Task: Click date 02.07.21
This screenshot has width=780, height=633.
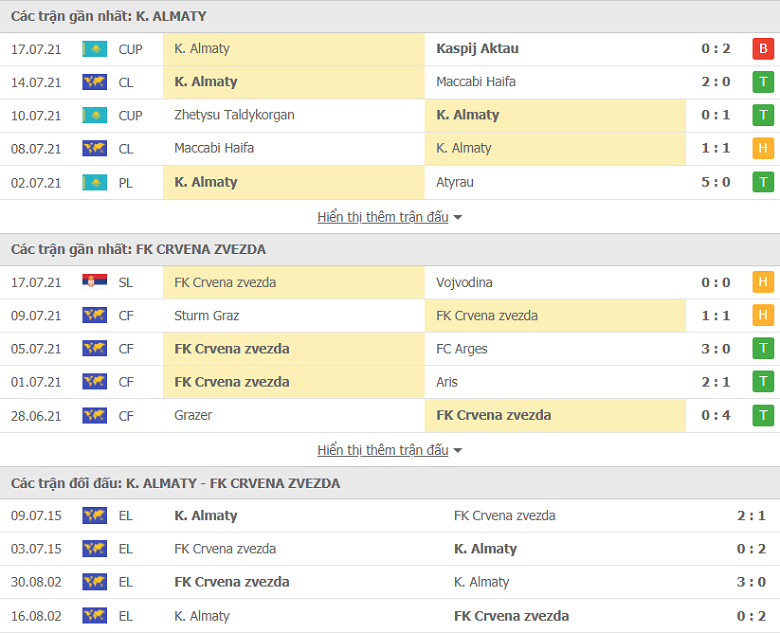Action: 36,183
